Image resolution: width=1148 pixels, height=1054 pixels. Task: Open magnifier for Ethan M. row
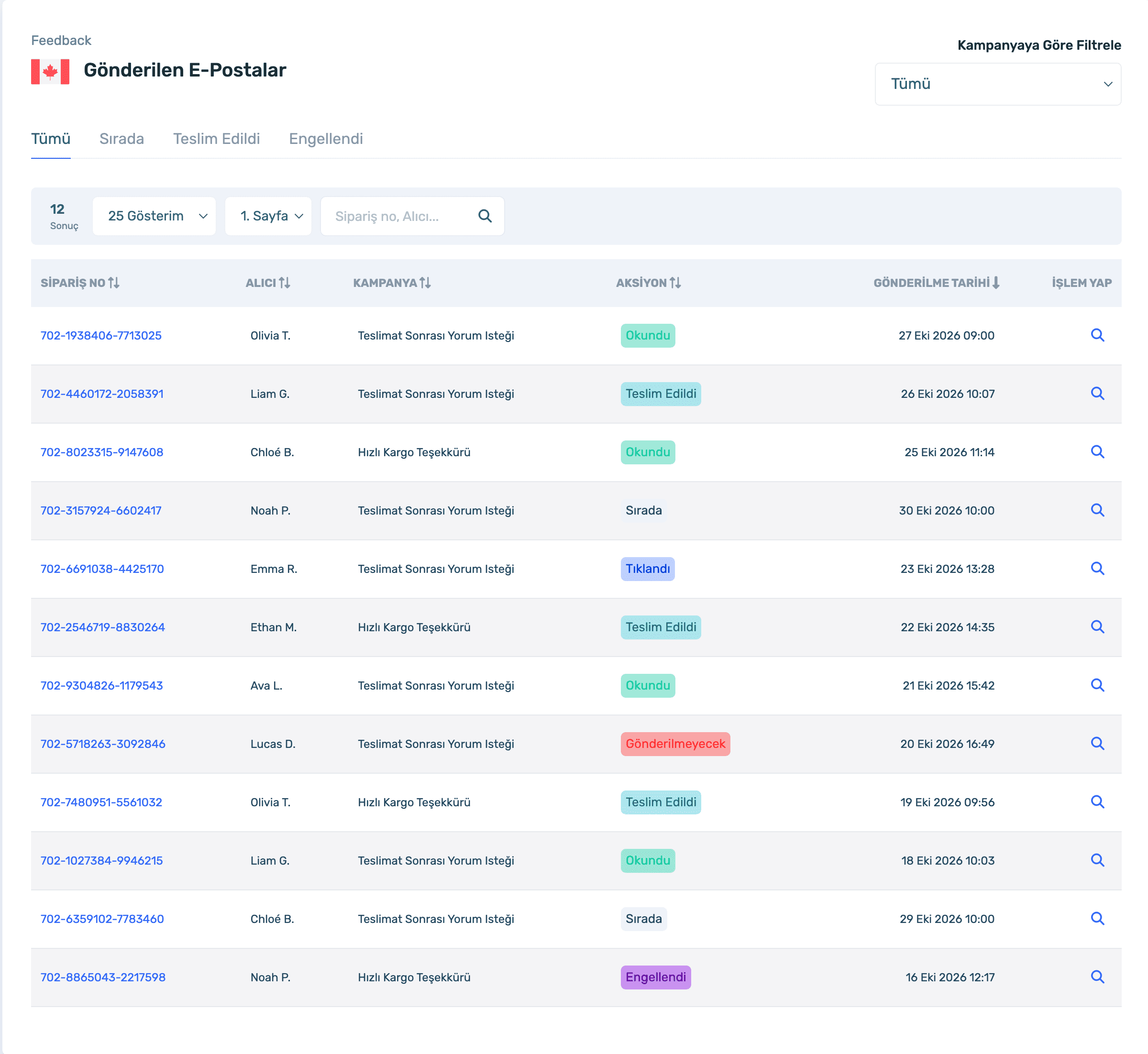click(1097, 627)
